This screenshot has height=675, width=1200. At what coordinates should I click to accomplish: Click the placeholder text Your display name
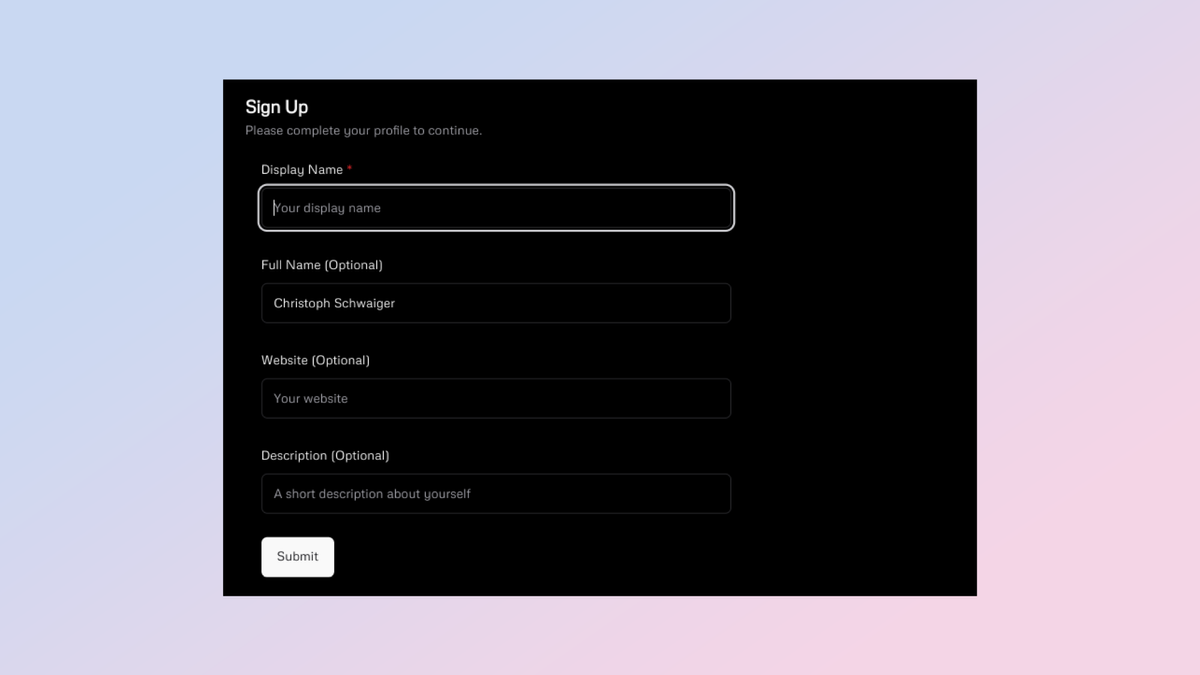(x=327, y=208)
